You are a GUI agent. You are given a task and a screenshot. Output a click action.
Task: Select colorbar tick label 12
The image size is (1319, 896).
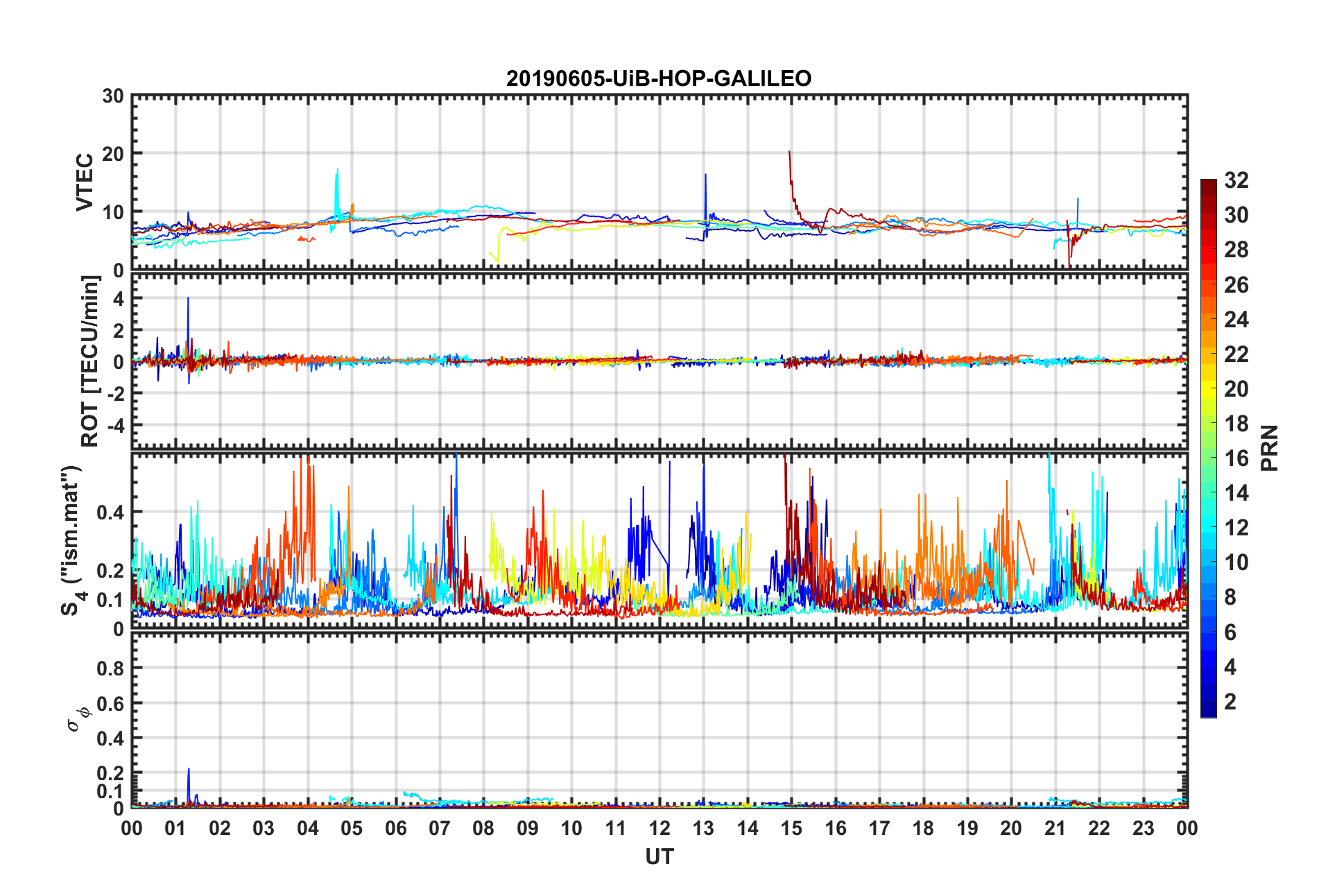coord(1236,528)
